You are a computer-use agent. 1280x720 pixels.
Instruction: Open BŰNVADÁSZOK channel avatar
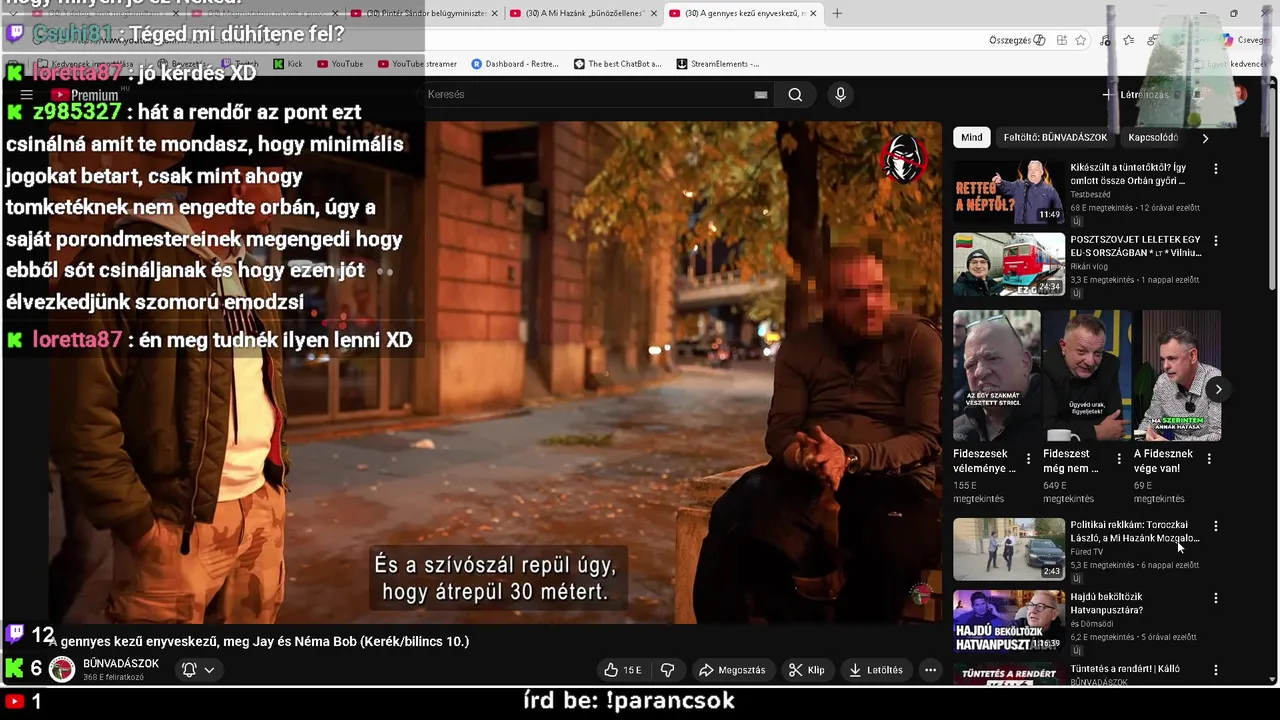pos(62,670)
